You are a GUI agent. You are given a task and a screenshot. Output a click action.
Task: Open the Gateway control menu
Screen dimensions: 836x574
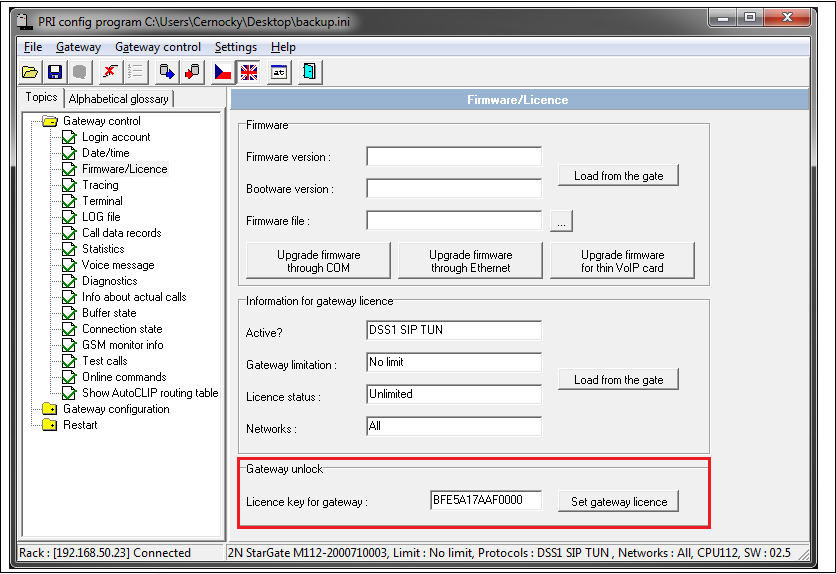158,47
